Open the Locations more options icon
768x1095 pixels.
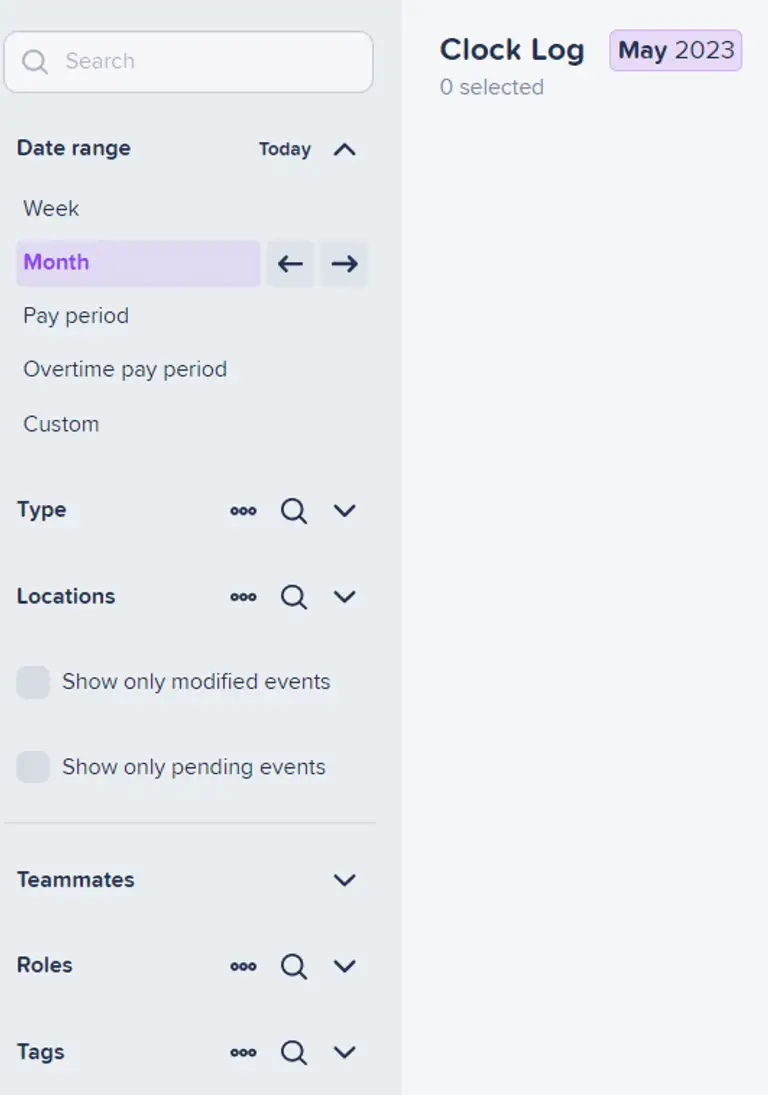[x=243, y=597]
